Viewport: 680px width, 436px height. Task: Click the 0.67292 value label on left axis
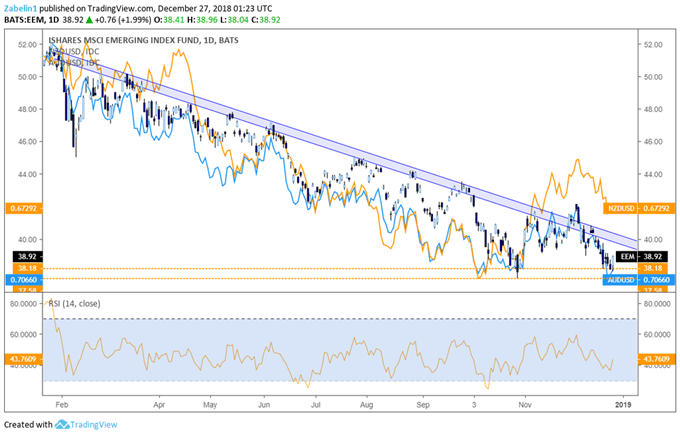point(24,208)
